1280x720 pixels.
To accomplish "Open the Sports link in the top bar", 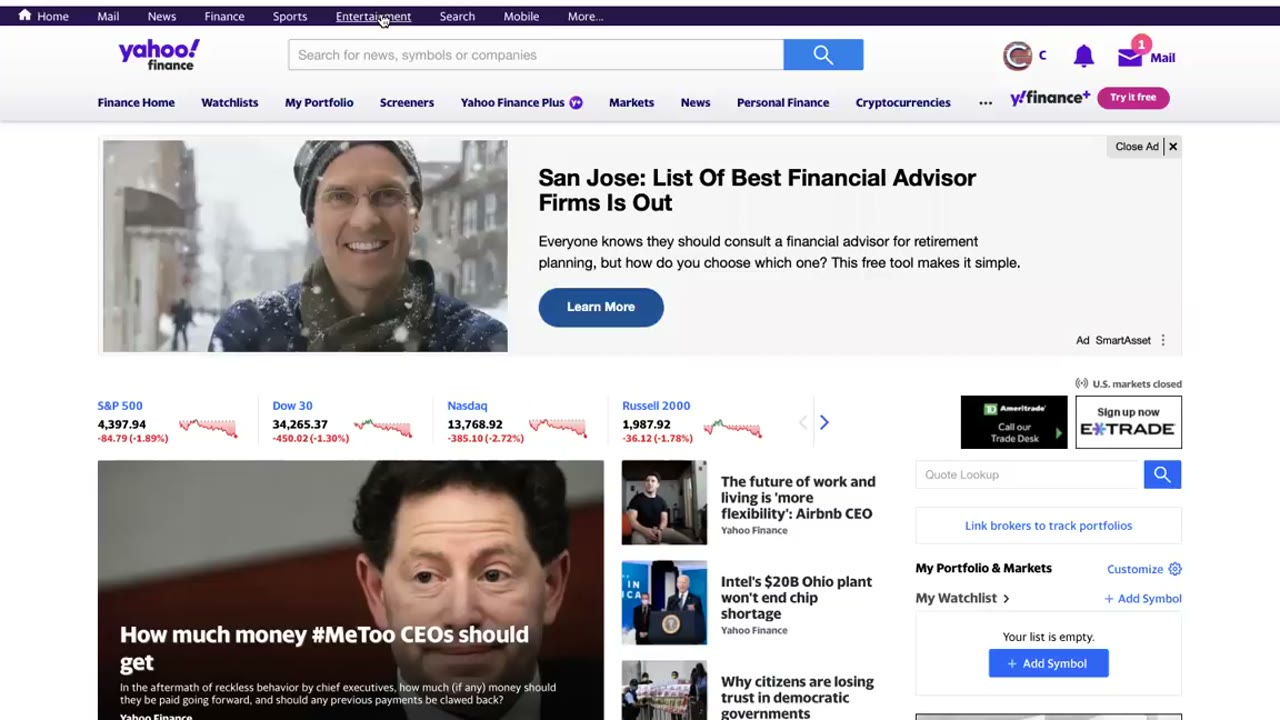I will tap(290, 16).
